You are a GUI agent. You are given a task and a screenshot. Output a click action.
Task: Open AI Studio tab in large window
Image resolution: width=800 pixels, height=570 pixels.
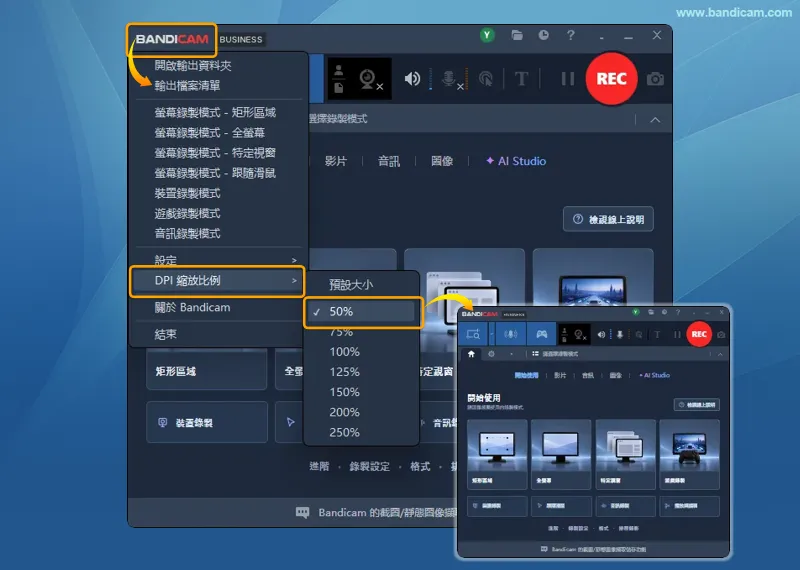click(x=516, y=161)
